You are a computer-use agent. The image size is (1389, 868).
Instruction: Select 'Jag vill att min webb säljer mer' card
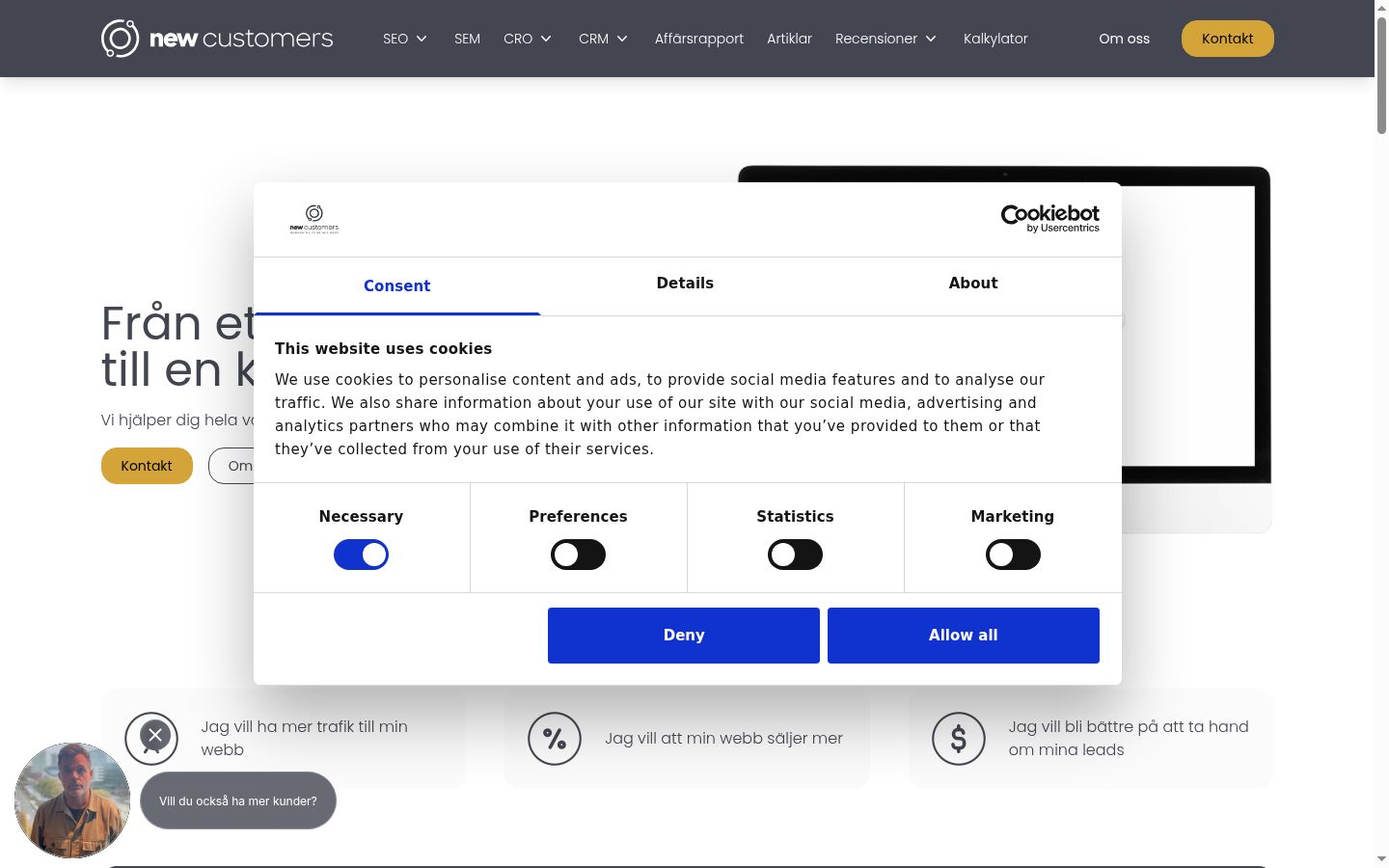click(687, 739)
